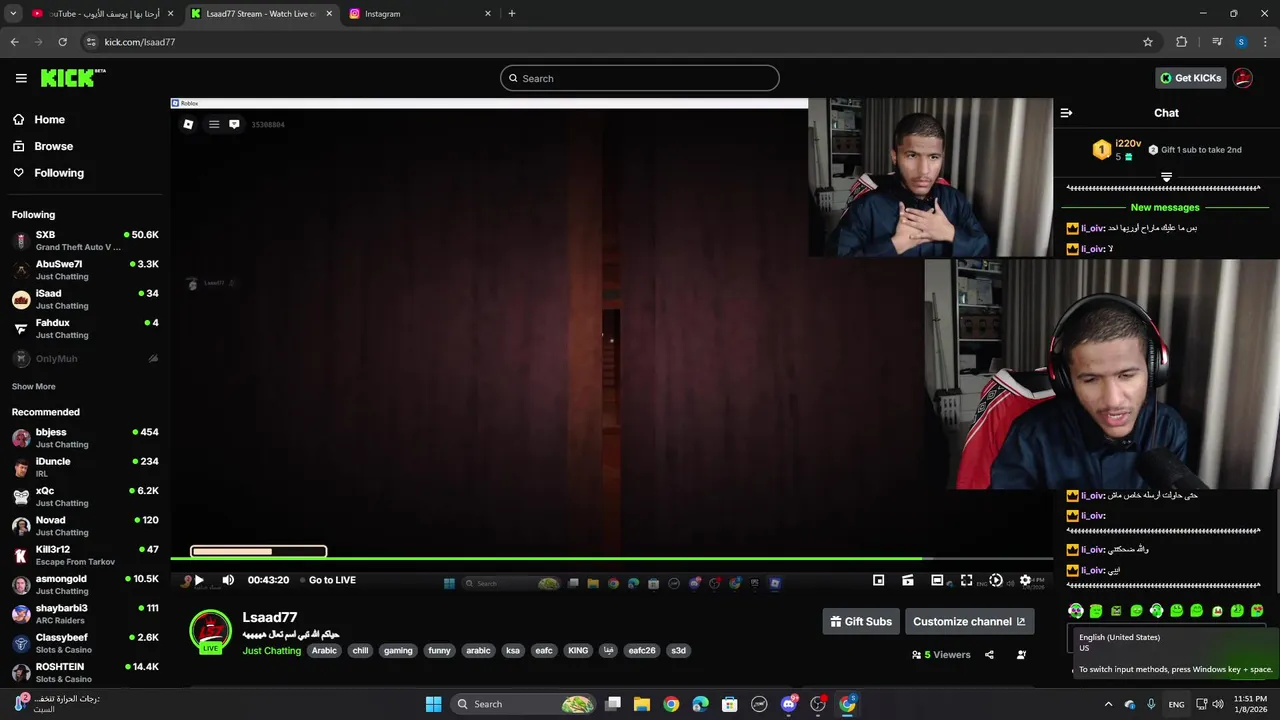Image resolution: width=1280 pixels, height=720 pixels.
Task: Reload the kick.com page
Action: 62,42
